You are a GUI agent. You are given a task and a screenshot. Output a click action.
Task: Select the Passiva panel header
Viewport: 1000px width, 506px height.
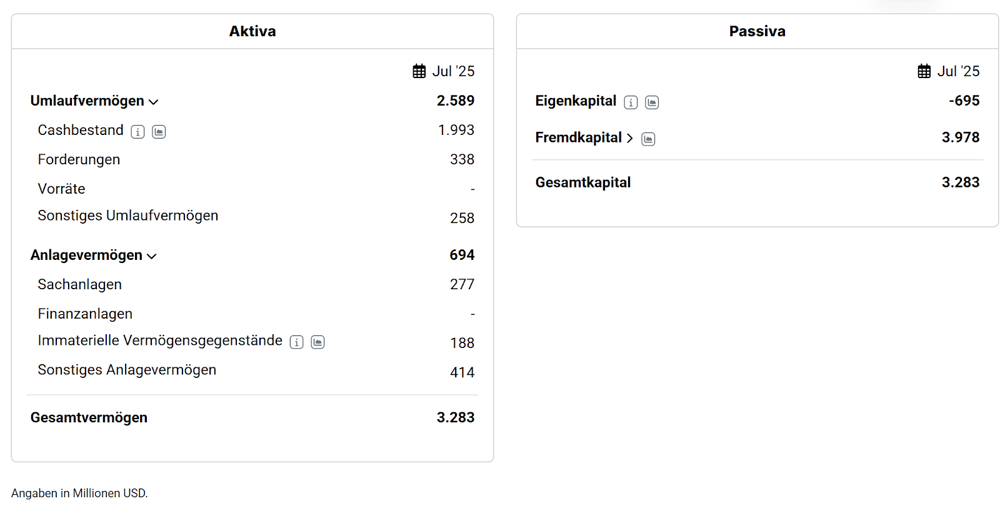point(757,31)
